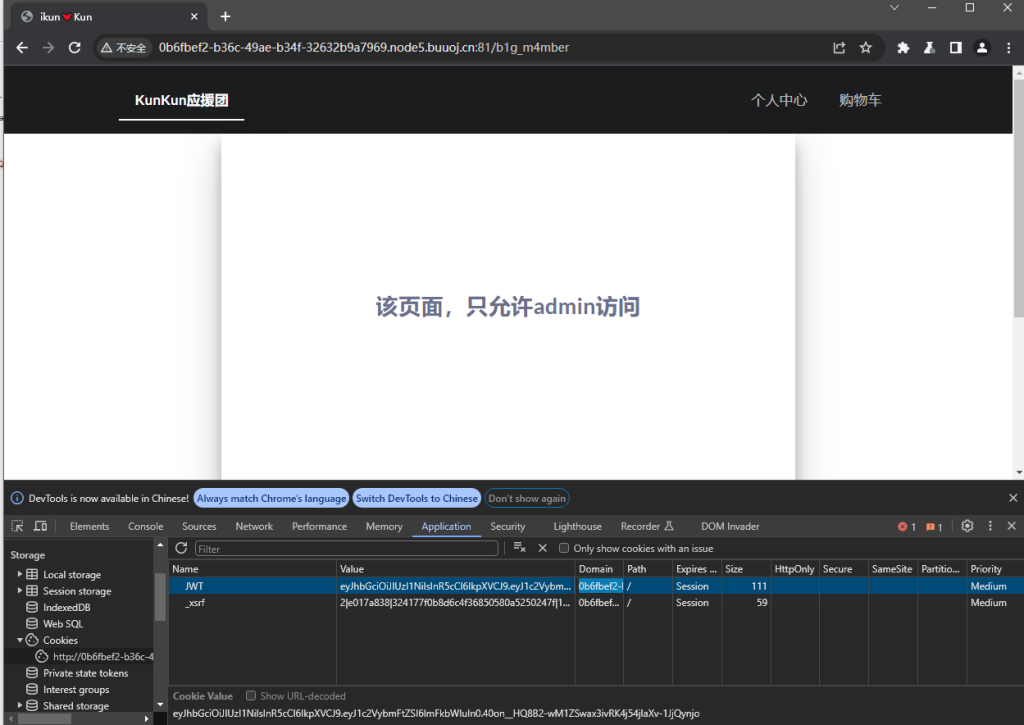Click the inspect element picker icon
The height and width of the screenshot is (725, 1024).
click(17, 526)
